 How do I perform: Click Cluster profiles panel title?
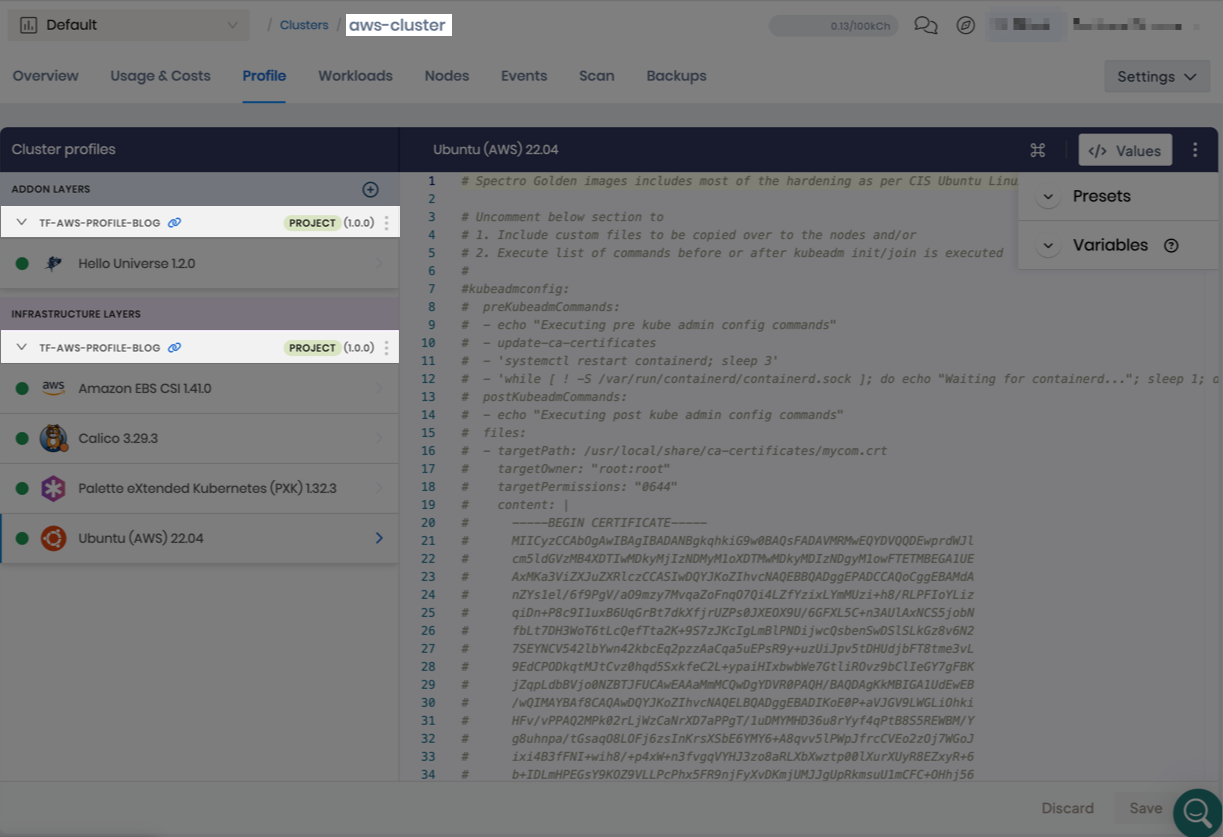(64, 150)
